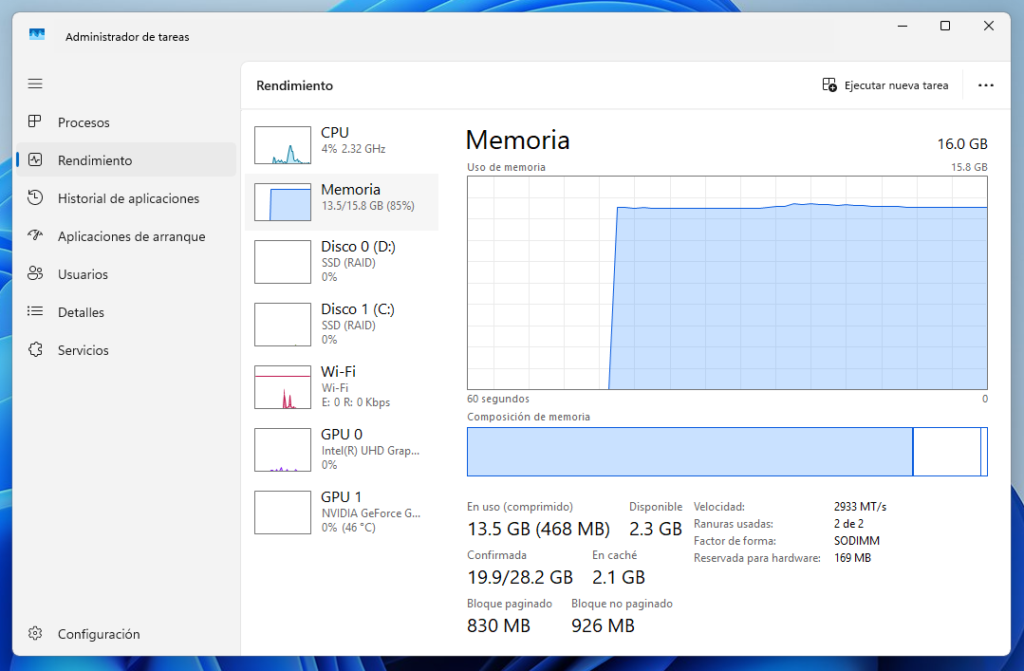Minimize the Administrador de tareas window
This screenshot has height=671, width=1024.
pos(903,25)
